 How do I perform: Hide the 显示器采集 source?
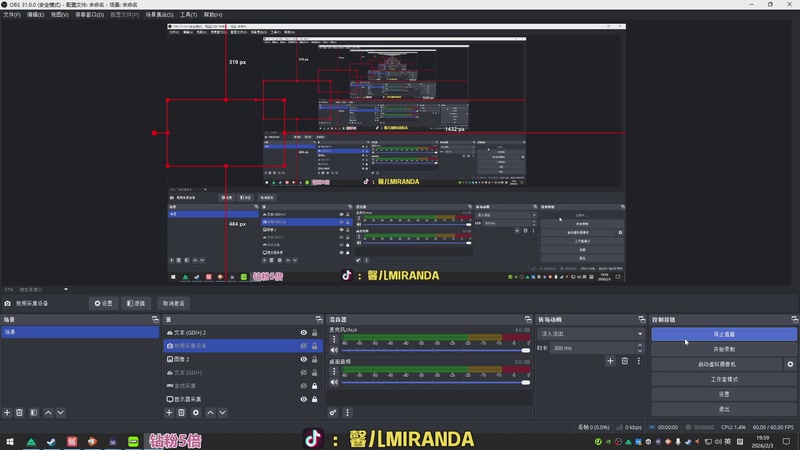pos(304,399)
